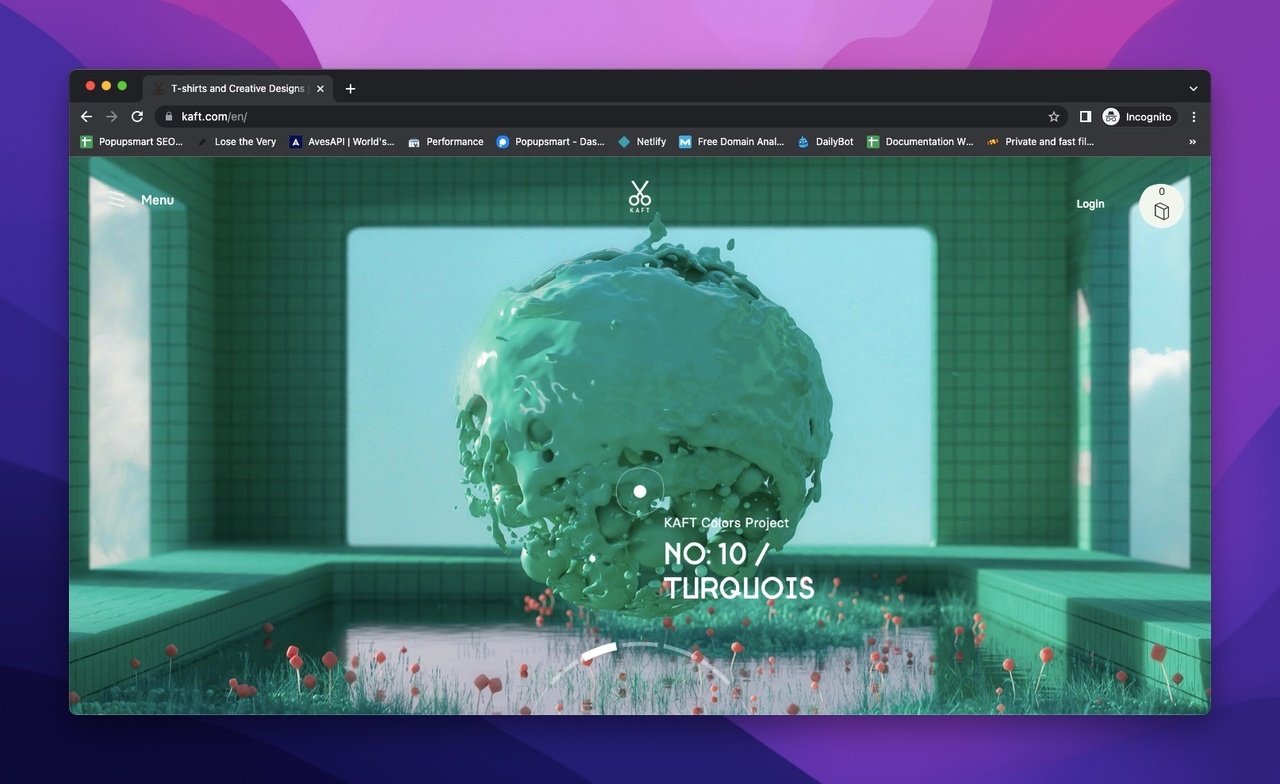Open the shopping cart box icon
Screen dimensions: 1280x784
(1161, 206)
